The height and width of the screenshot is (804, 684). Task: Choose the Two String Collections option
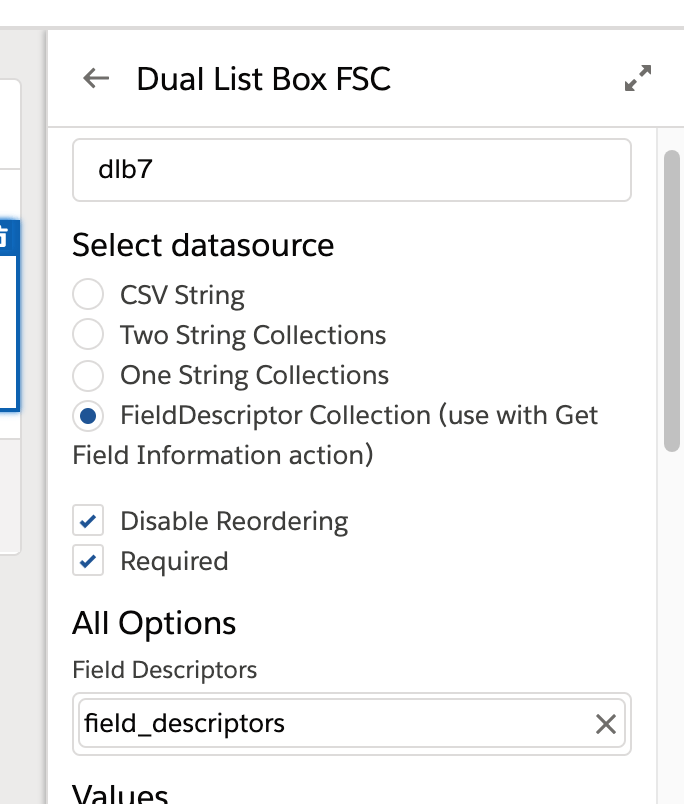(88, 334)
